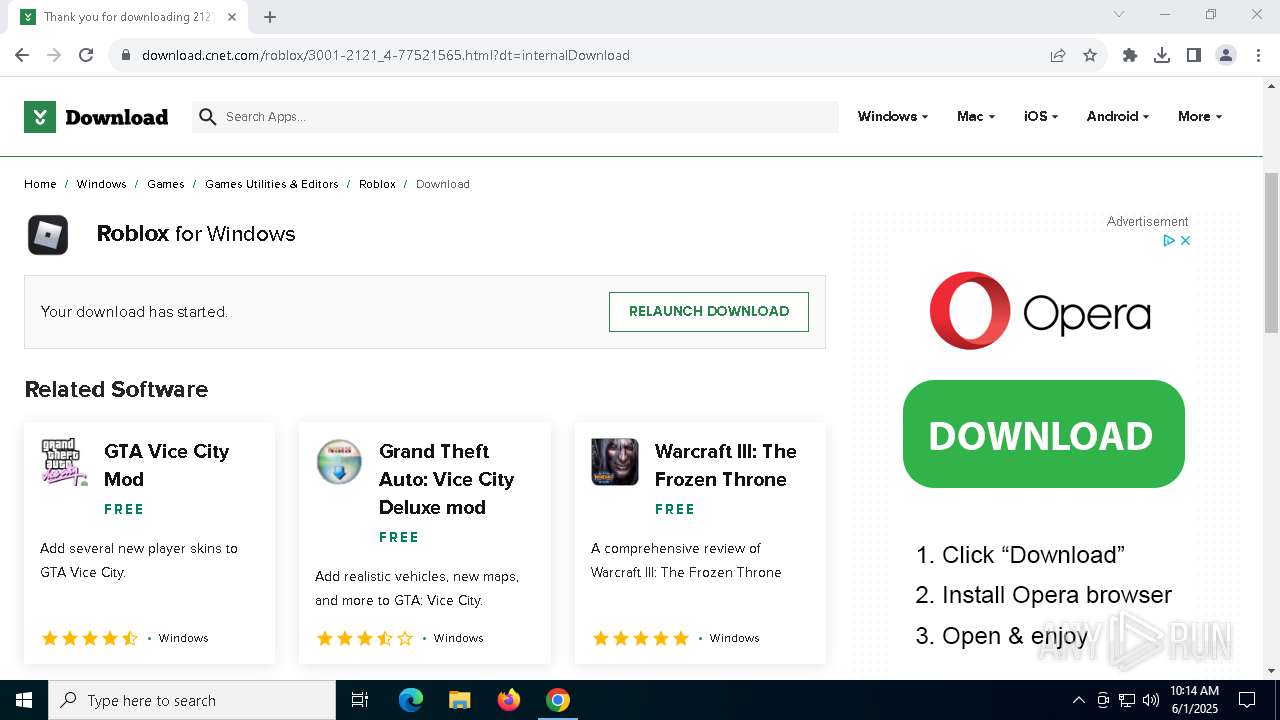Show Chrome downloads tray icon
1280x720 pixels.
pyautogui.click(x=1162, y=55)
